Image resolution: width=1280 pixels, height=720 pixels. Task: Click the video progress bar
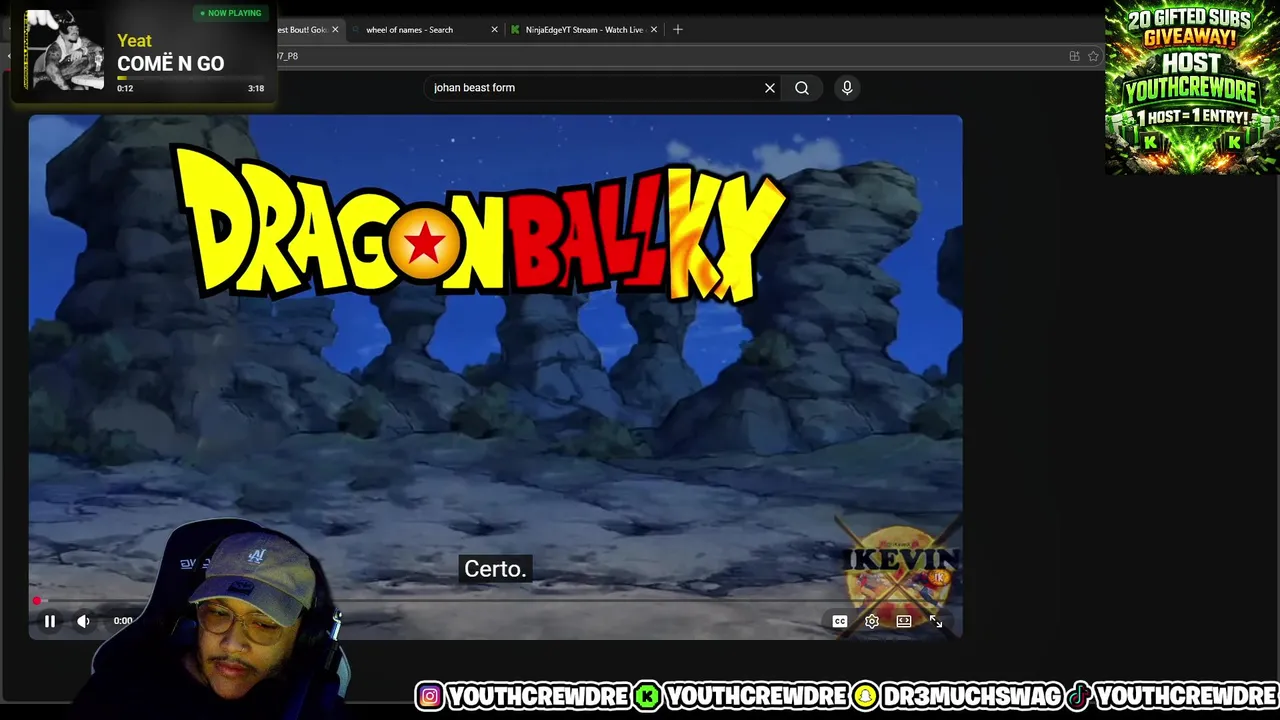pyautogui.click(x=495, y=601)
